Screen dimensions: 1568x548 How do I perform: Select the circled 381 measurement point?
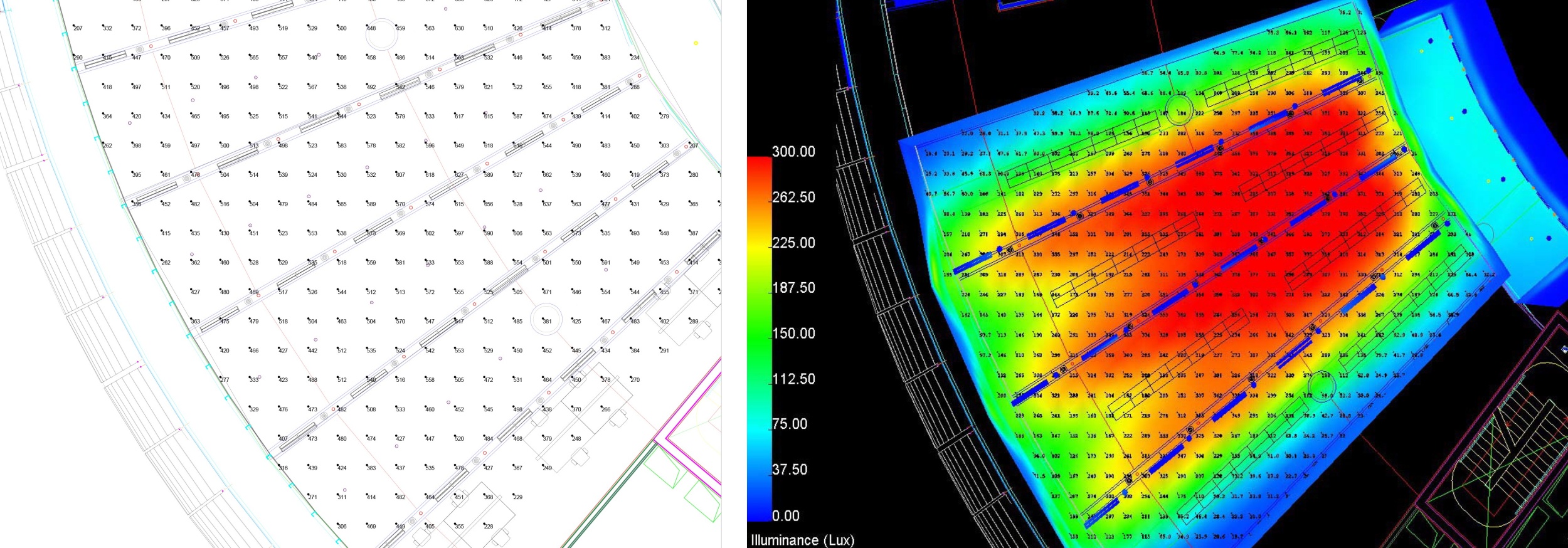pyautogui.click(x=546, y=320)
